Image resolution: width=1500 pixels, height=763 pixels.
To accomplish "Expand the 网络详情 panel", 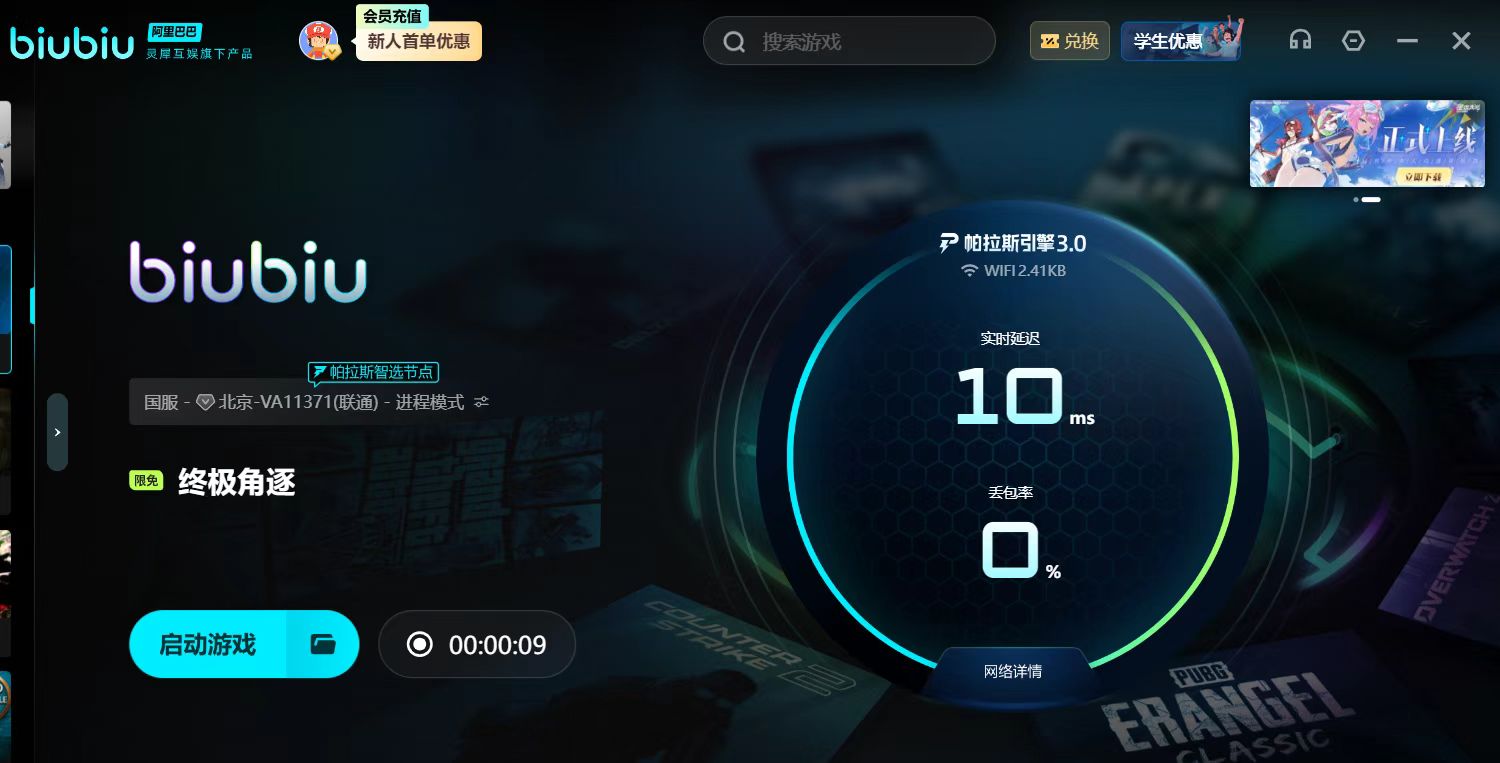I will pos(1013,671).
